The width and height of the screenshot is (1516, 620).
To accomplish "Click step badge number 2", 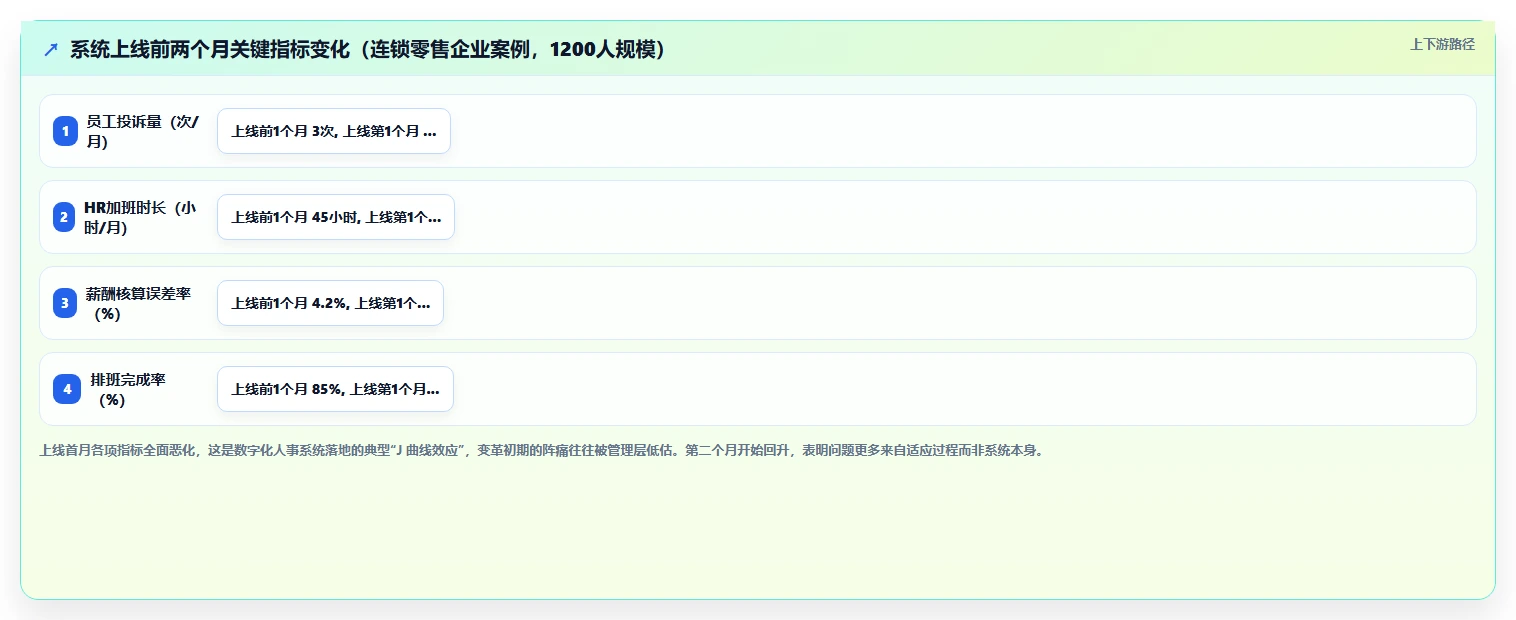I will point(66,217).
